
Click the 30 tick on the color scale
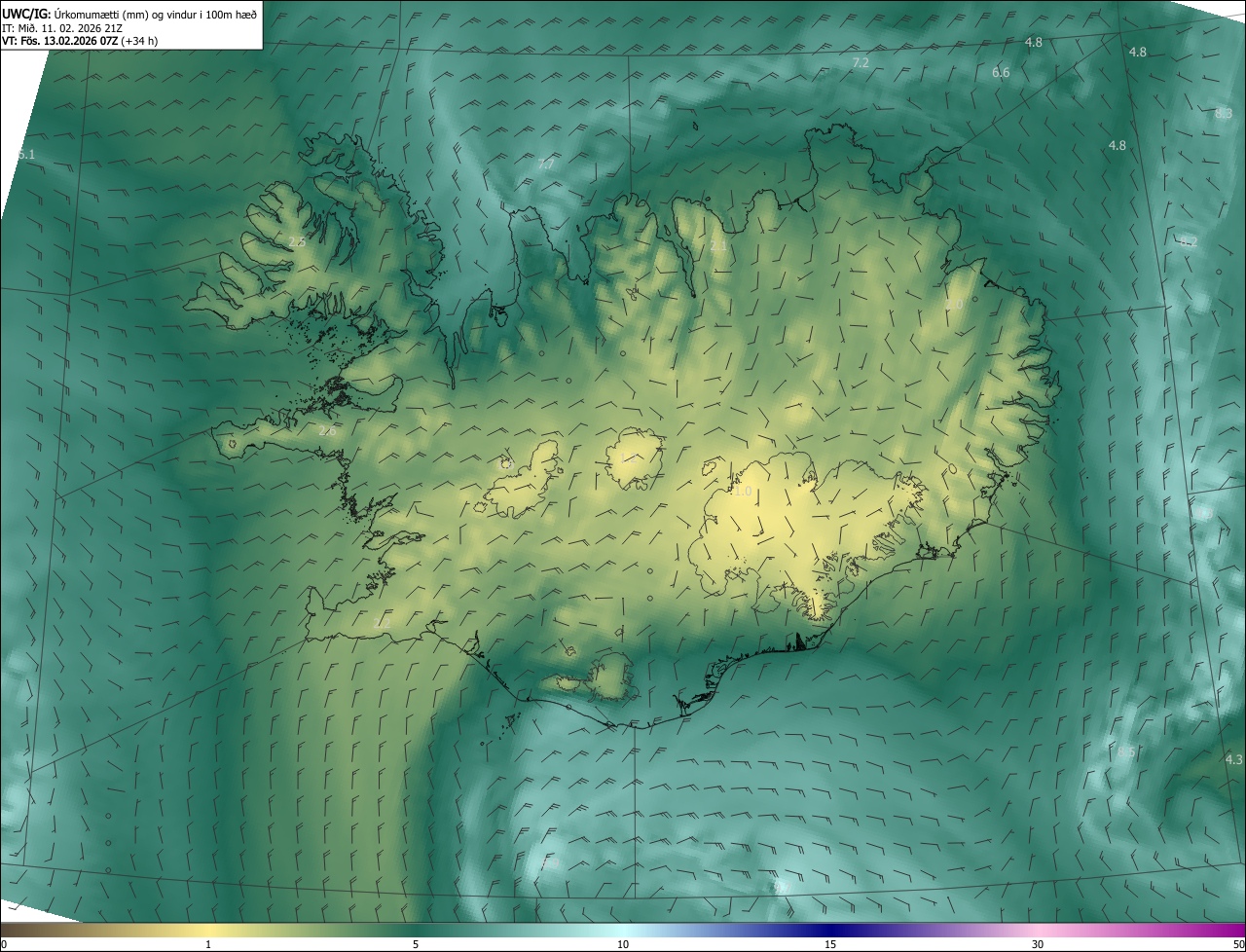tap(1038, 944)
